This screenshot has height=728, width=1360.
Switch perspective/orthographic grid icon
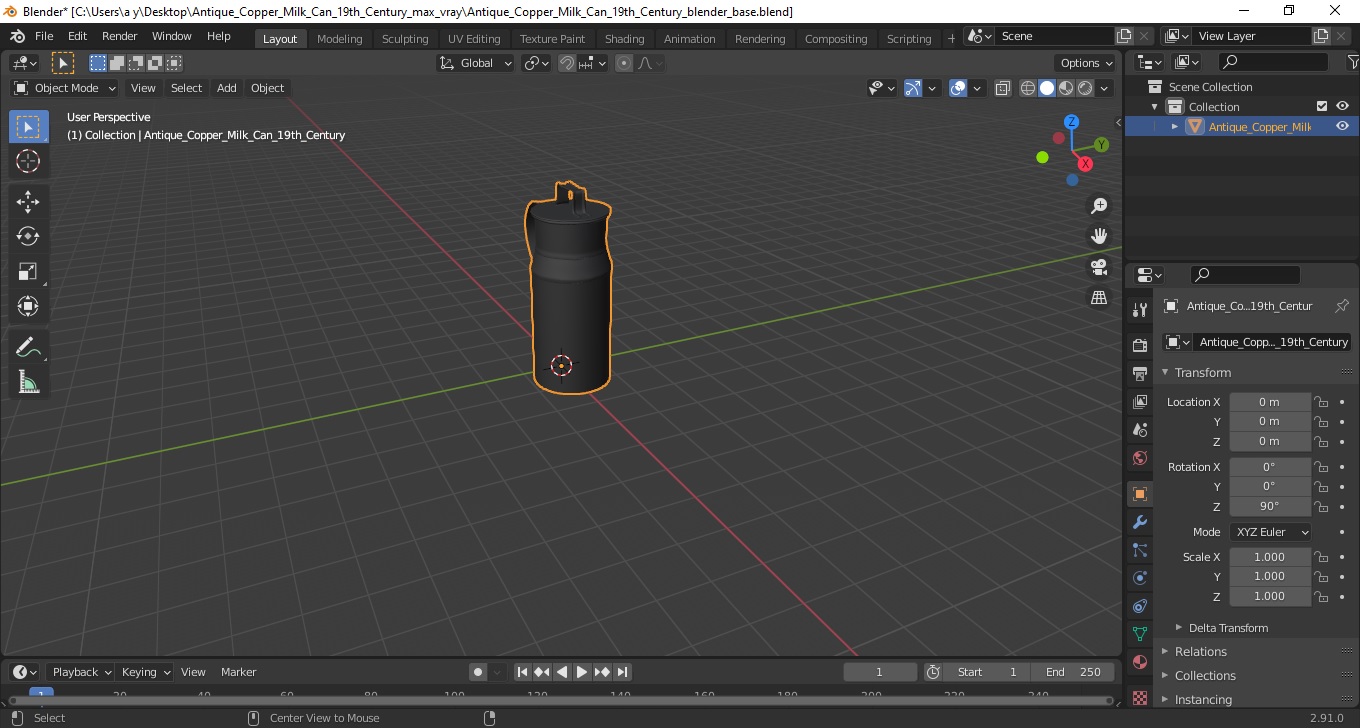point(1099,298)
